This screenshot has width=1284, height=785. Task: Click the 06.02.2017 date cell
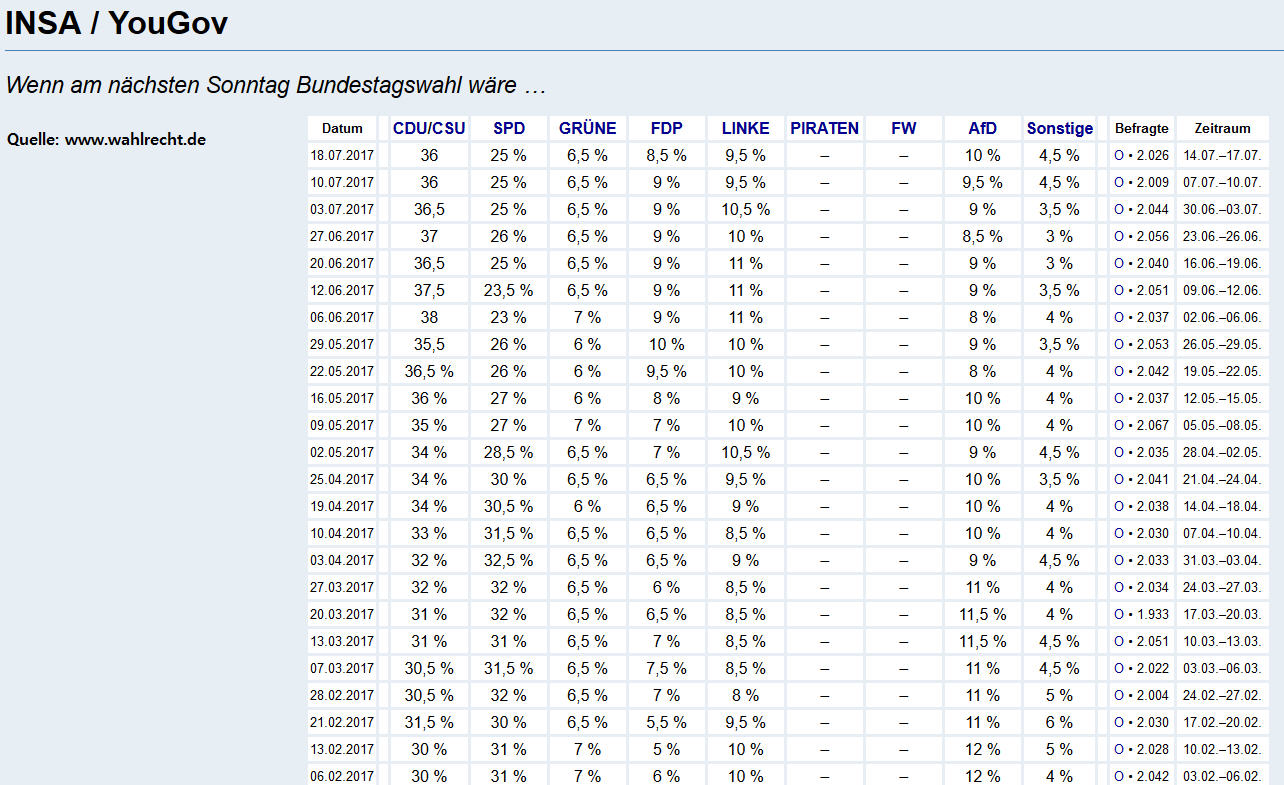tap(342, 776)
